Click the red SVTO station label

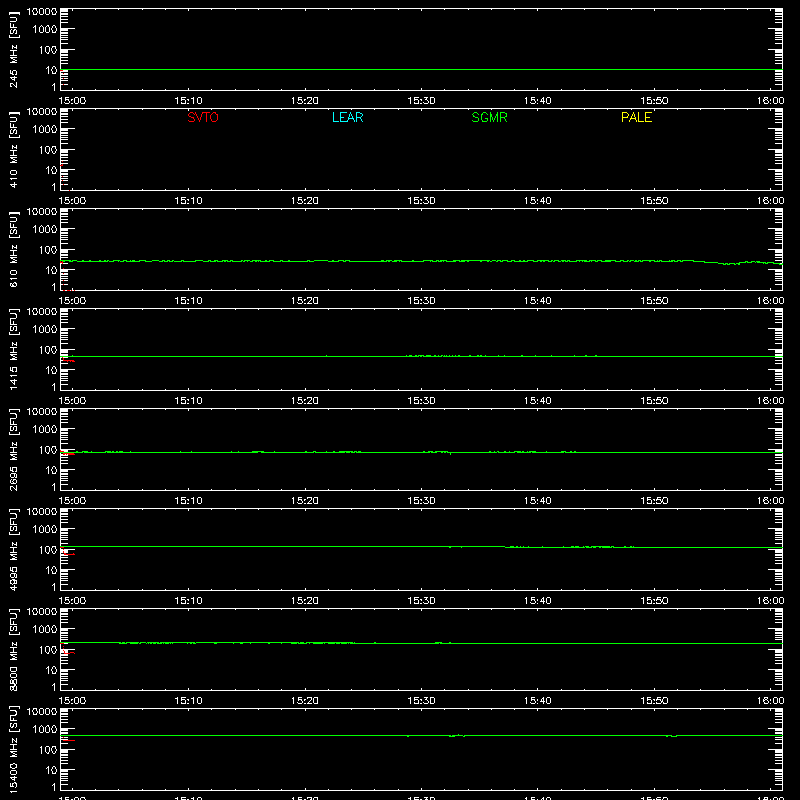pos(203,117)
